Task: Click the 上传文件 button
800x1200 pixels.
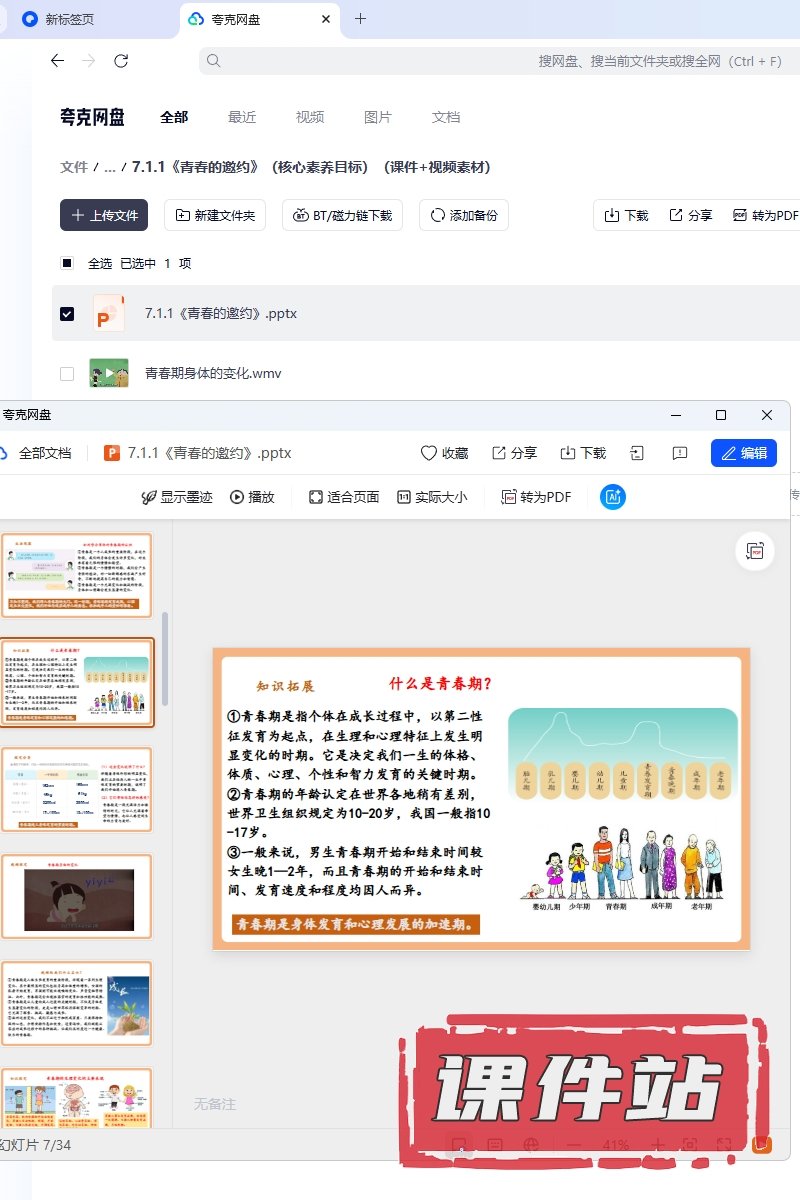Action: coord(104,215)
